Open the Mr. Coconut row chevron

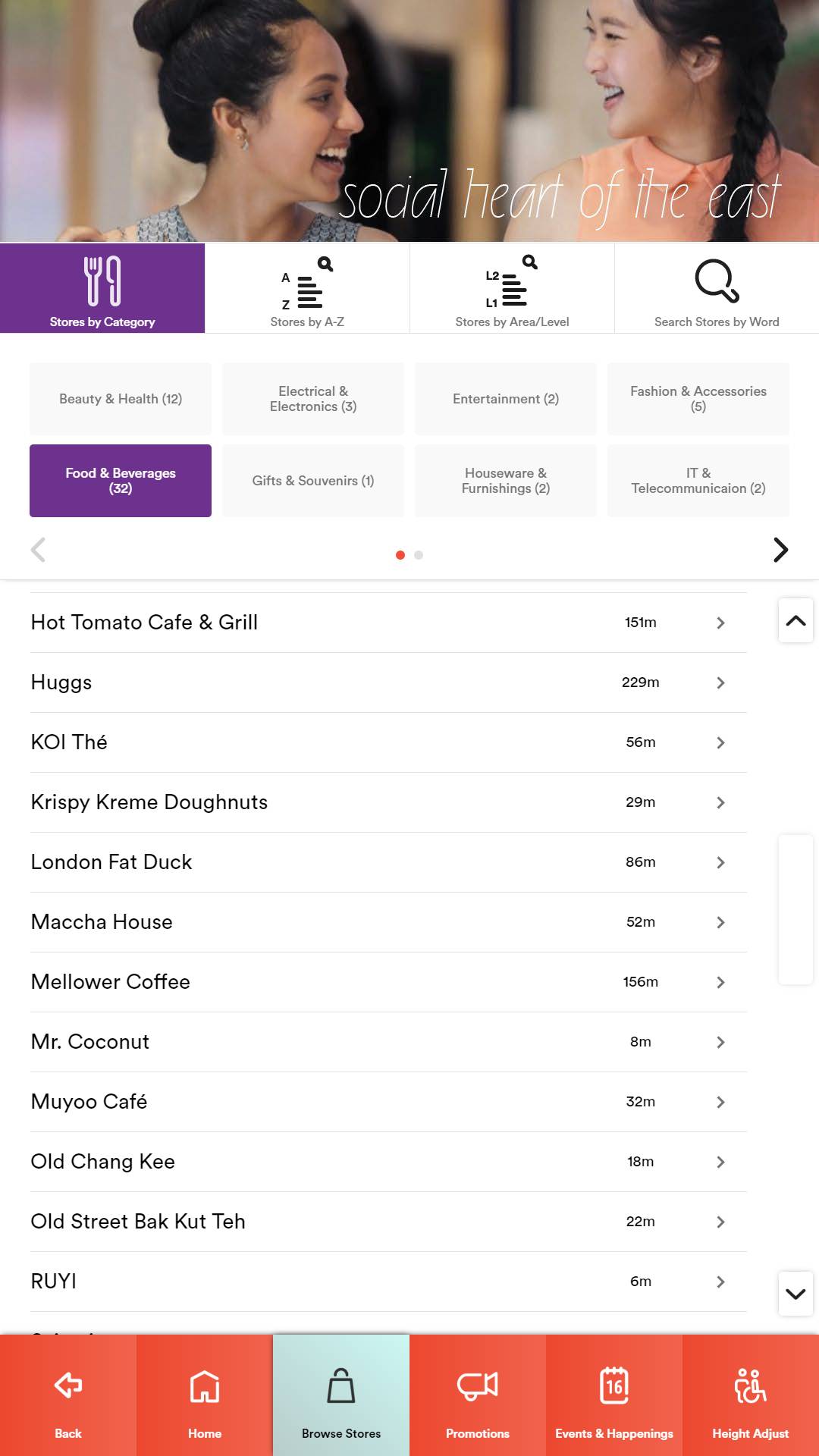click(x=720, y=1042)
